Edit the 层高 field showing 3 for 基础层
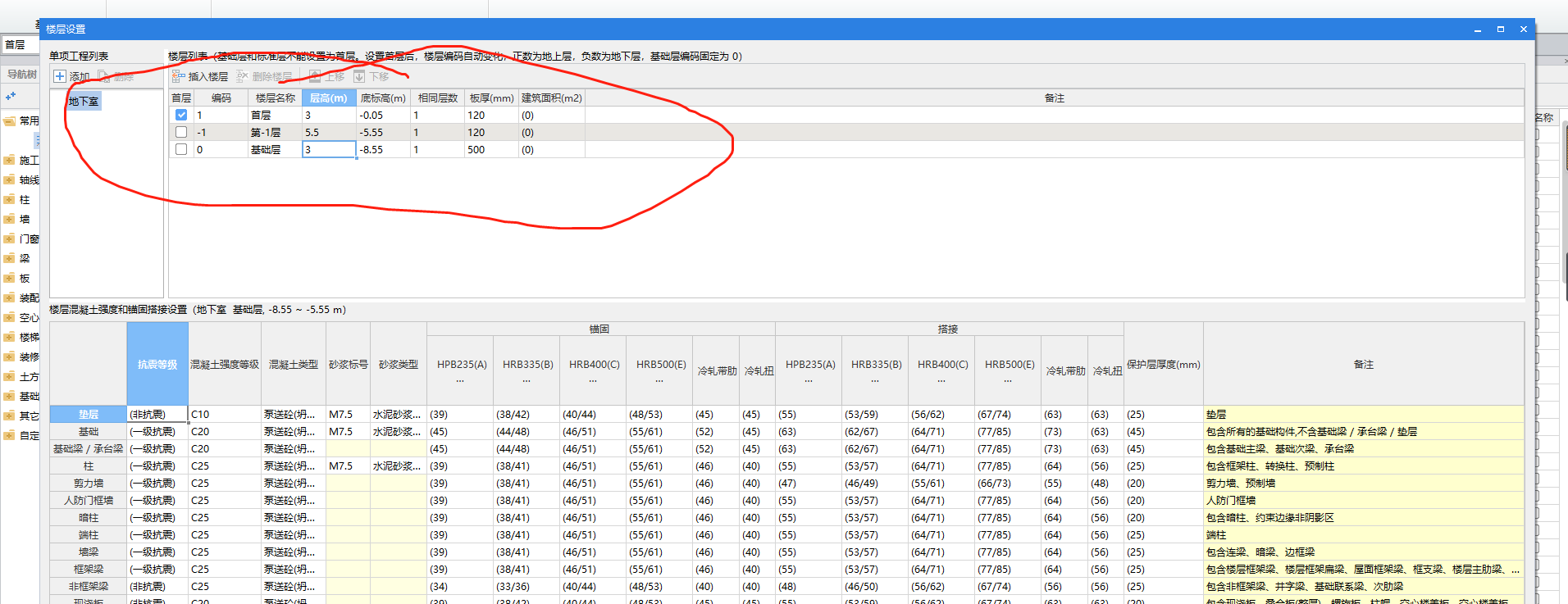Screen dimensions: 1568x604 tap(329, 149)
